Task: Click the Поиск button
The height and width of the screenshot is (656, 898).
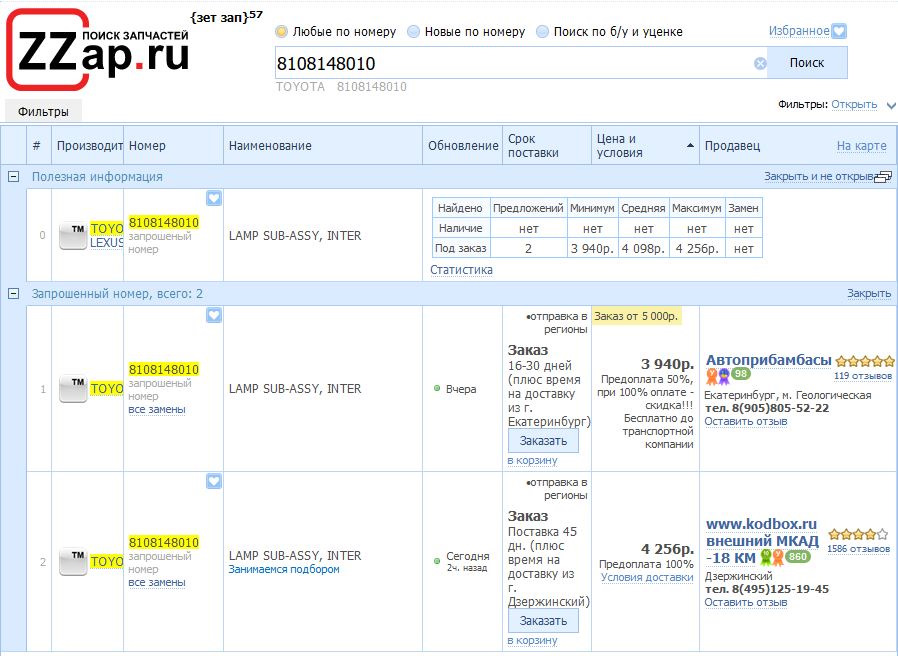Action: click(807, 63)
